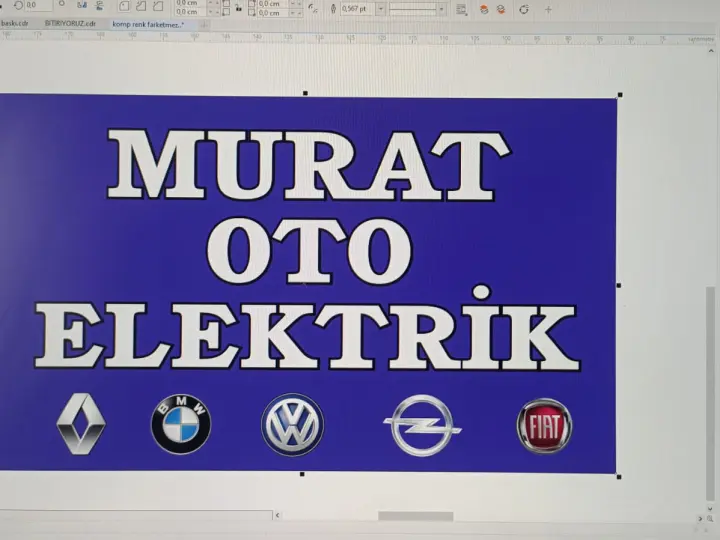
Task: Select the OTO text on canvas
Action: point(309,251)
